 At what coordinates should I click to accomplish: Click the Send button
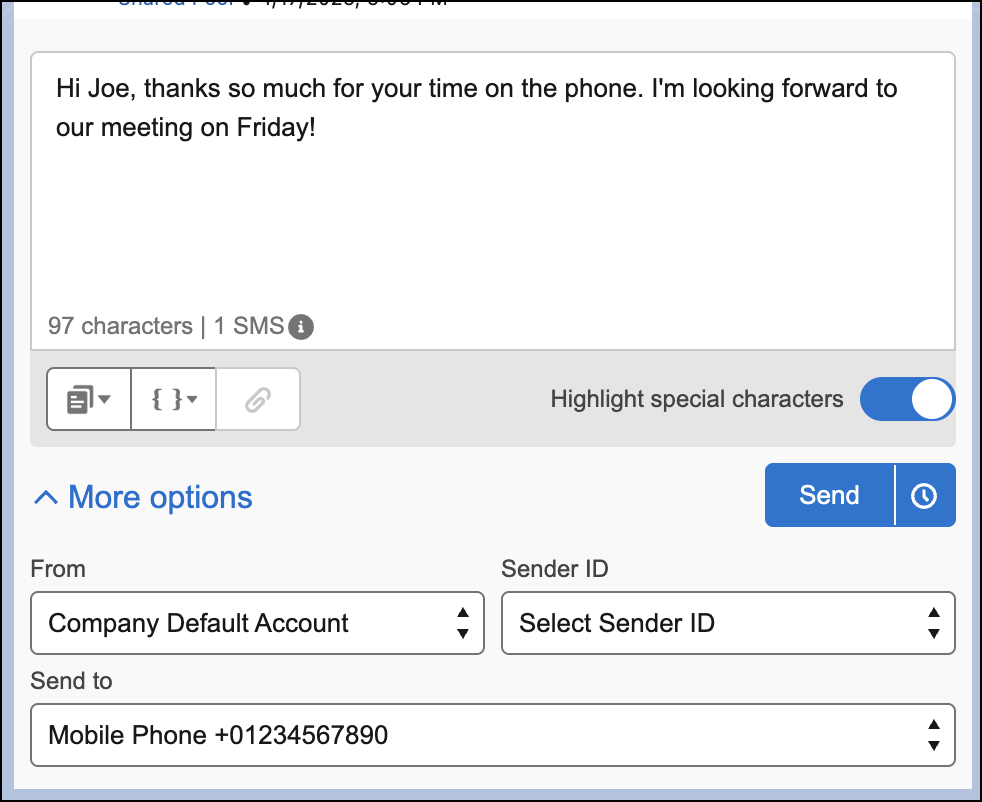828,494
